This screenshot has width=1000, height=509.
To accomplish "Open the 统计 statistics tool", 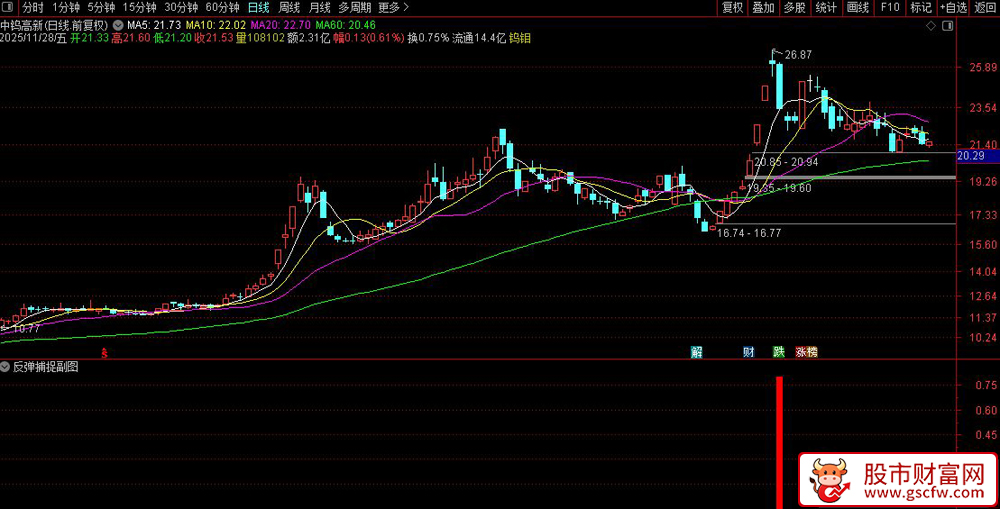I will pyautogui.click(x=827, y=8).
